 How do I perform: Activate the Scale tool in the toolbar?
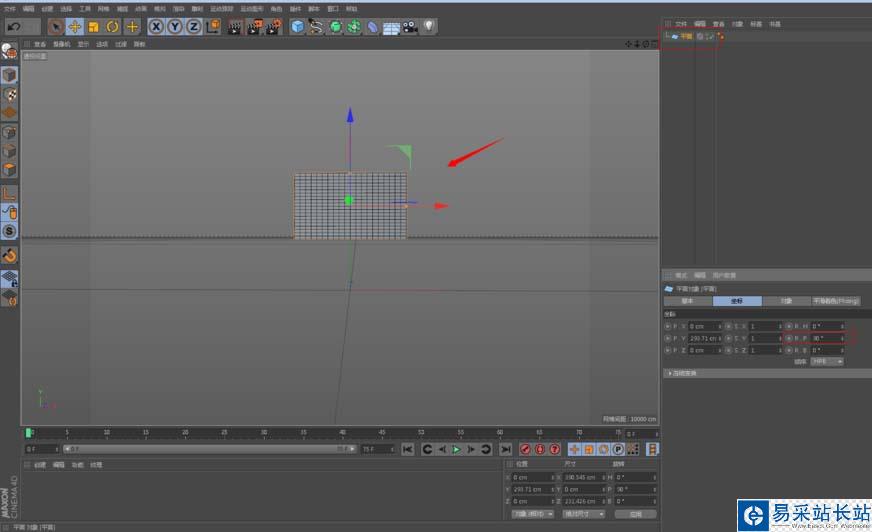point(93,27)
